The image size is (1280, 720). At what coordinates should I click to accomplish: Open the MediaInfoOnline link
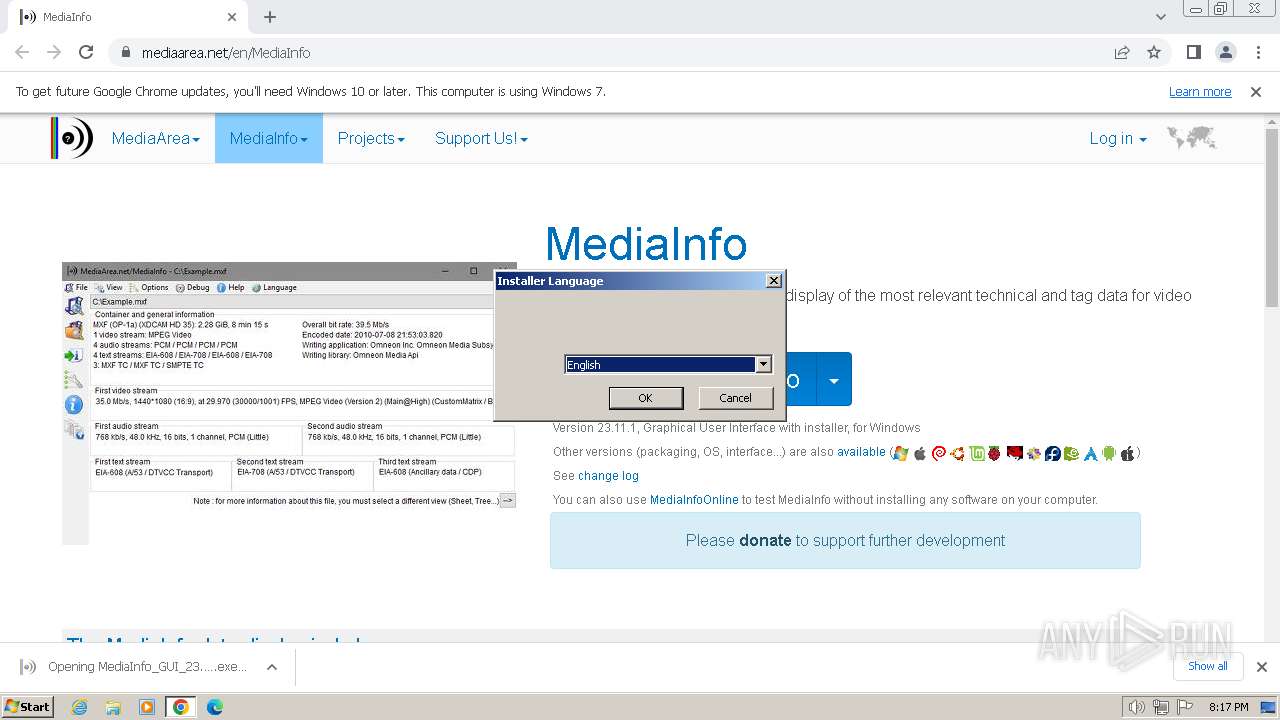(x=694, y=500)
